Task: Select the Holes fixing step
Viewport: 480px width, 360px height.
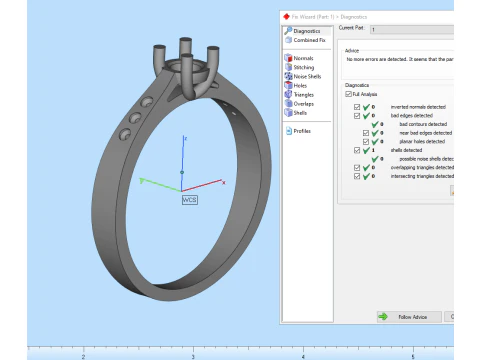Action: click(296, 85)
